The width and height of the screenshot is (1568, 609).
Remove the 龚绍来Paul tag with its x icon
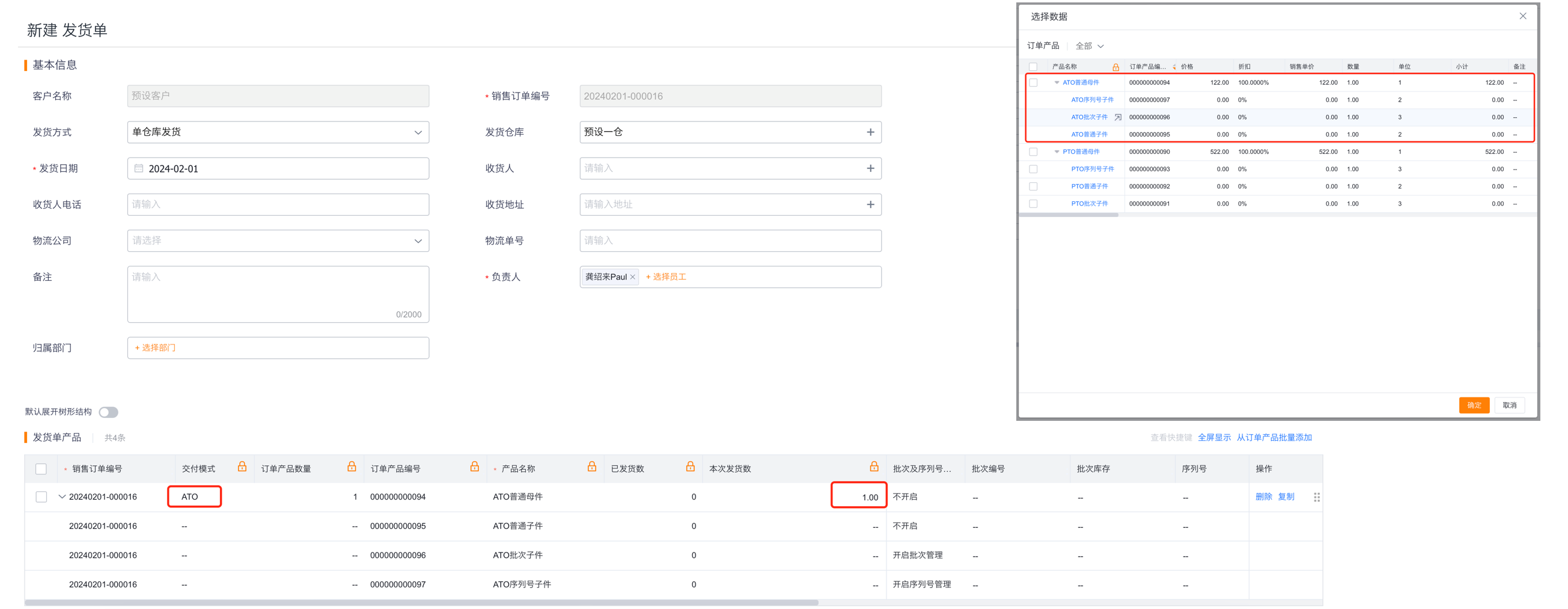[x=632, y=277]
